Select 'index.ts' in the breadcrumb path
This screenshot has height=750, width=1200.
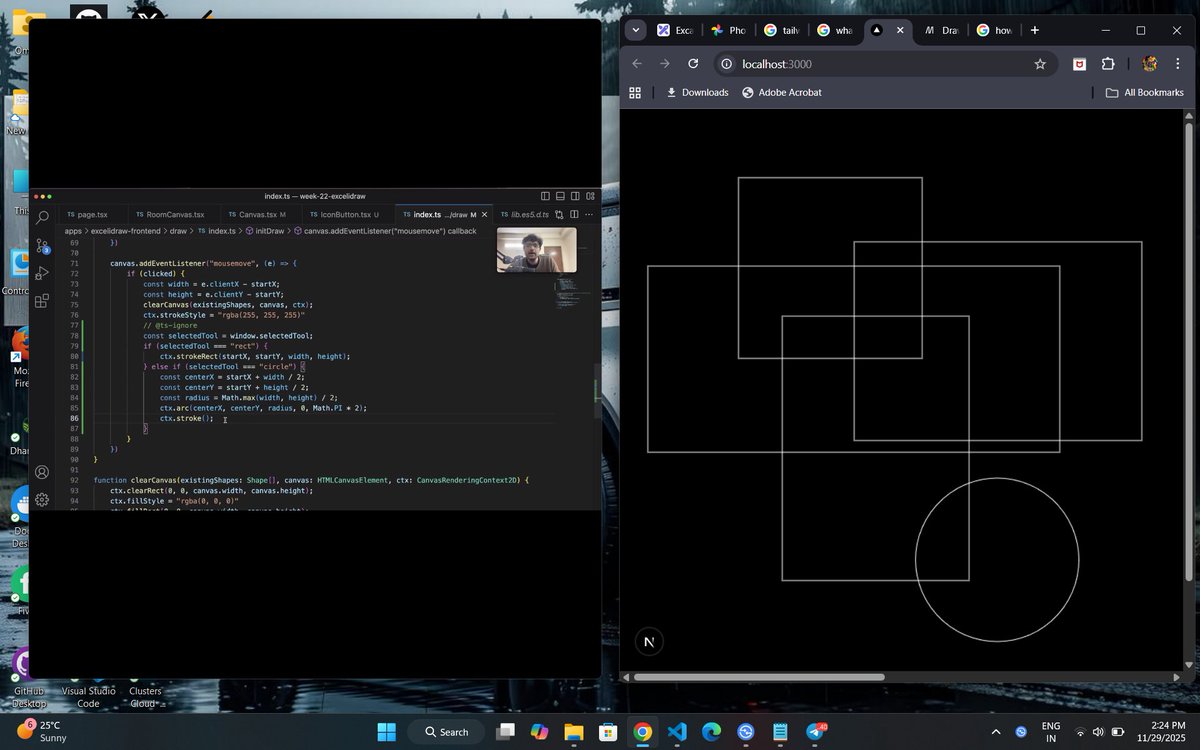pyautogui.click(x=217, y=231)
